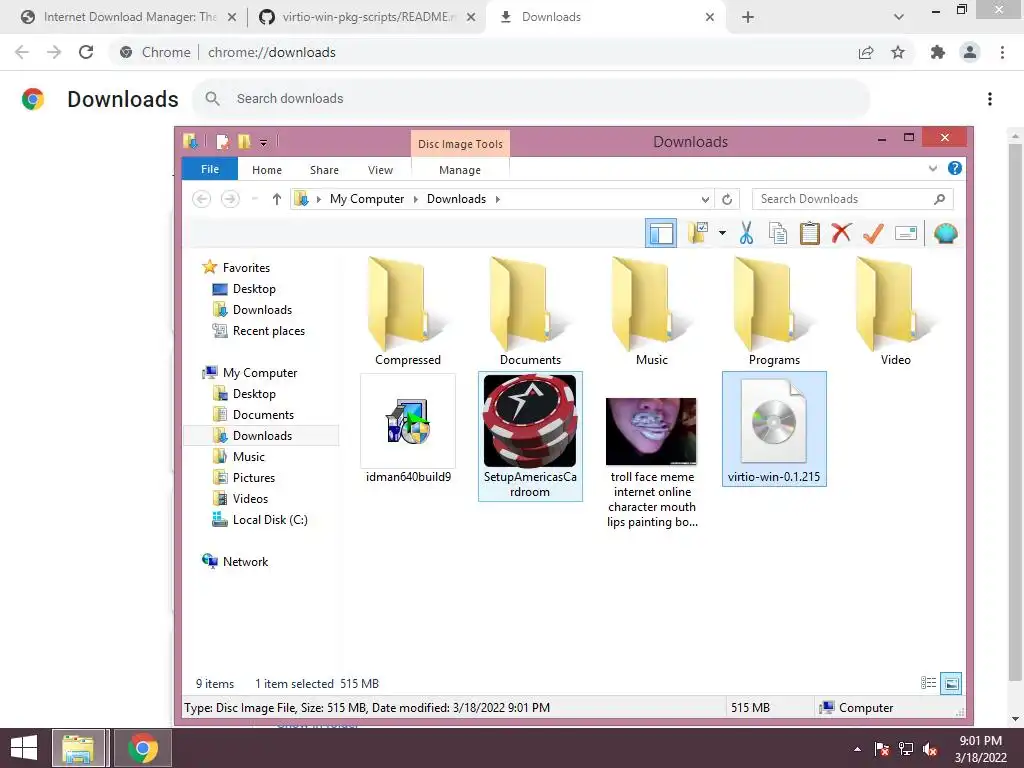
Task: Select the Music folder in file list
Action: tap(652, 312)
